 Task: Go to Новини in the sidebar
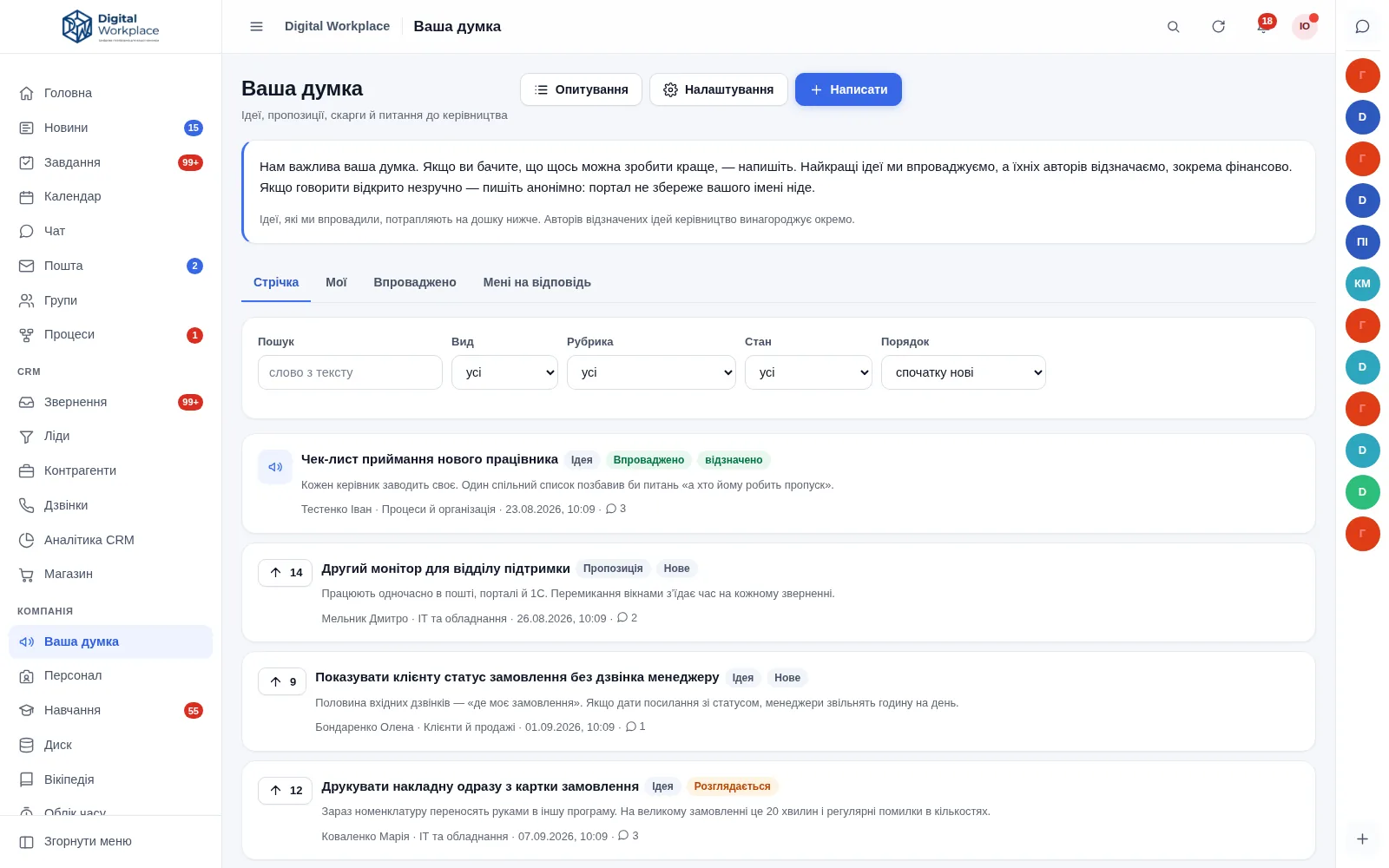tap(110, 128)
